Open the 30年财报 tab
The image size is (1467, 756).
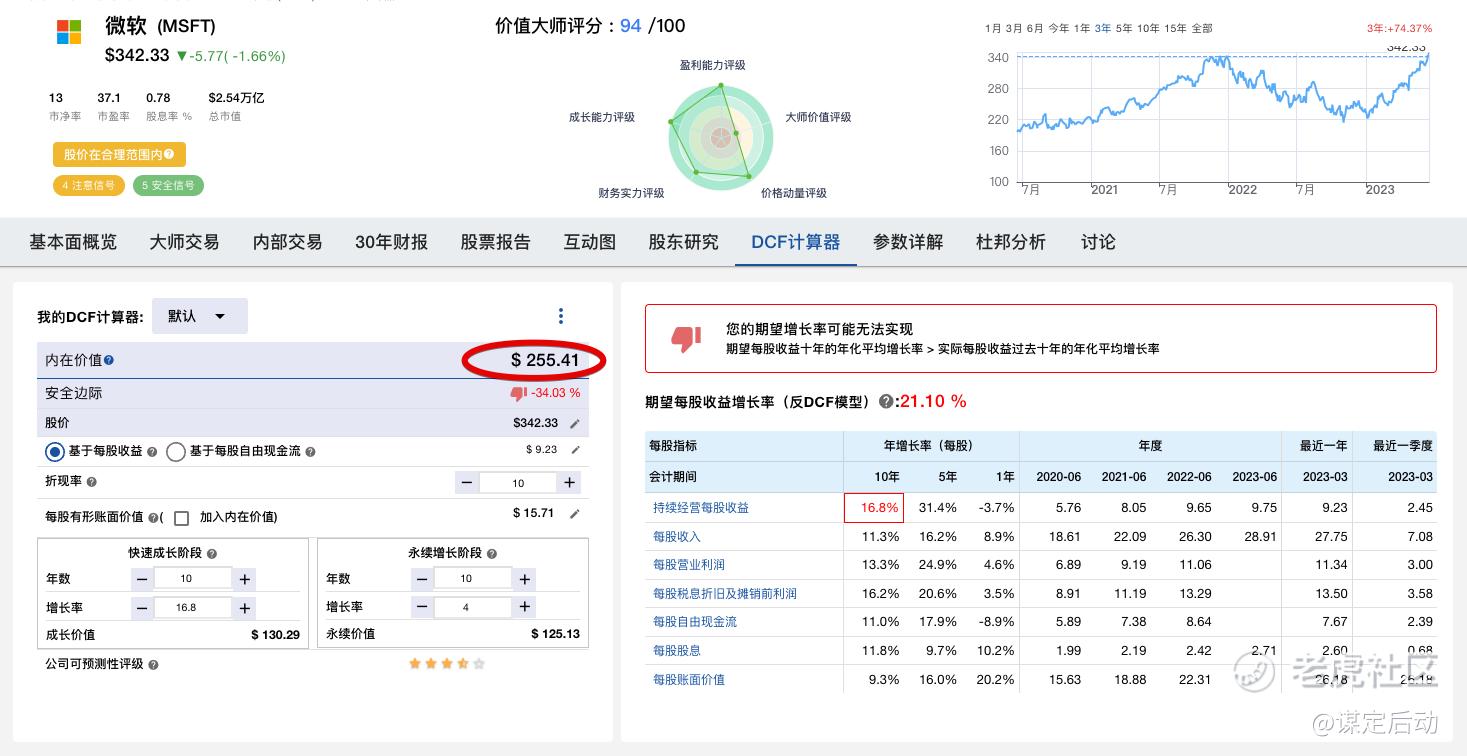391,242
